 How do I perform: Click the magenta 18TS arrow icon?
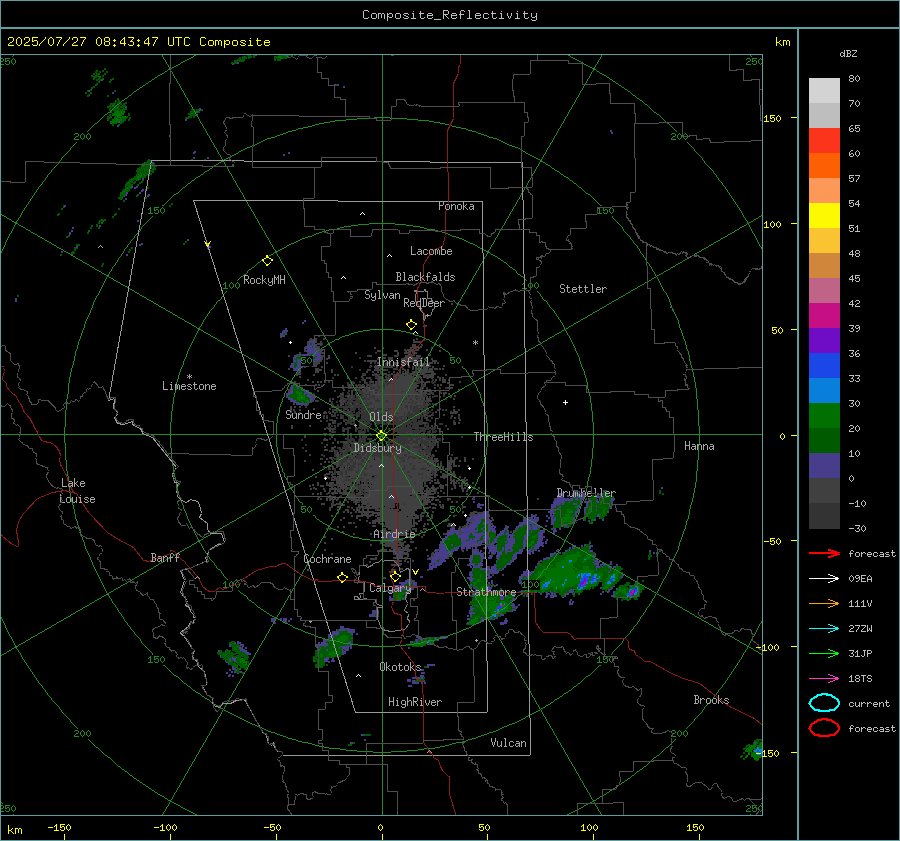pos(824,679)
